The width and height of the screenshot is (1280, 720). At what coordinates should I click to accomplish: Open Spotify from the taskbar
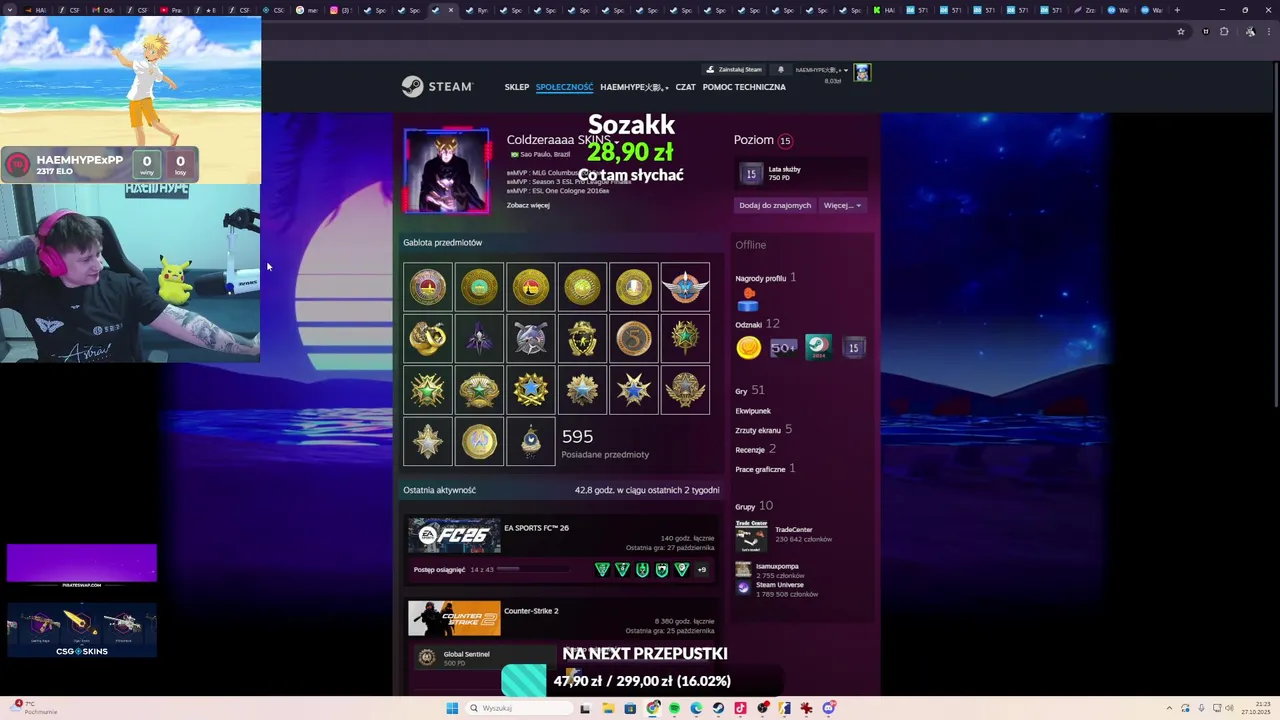point(674,708)
